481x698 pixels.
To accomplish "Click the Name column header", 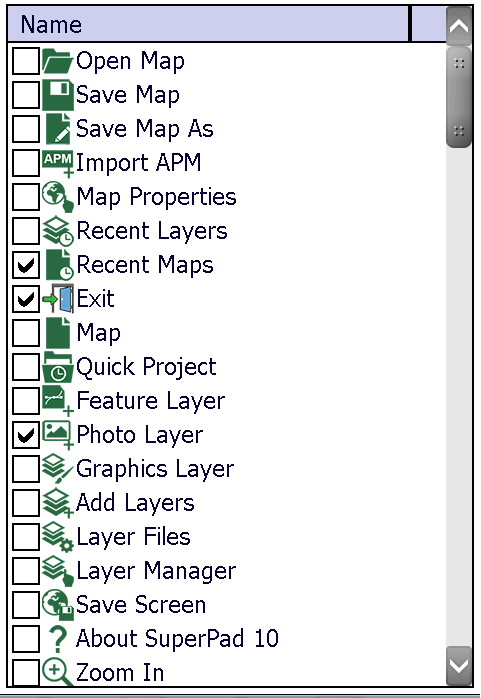I will (x=208, y=24).
